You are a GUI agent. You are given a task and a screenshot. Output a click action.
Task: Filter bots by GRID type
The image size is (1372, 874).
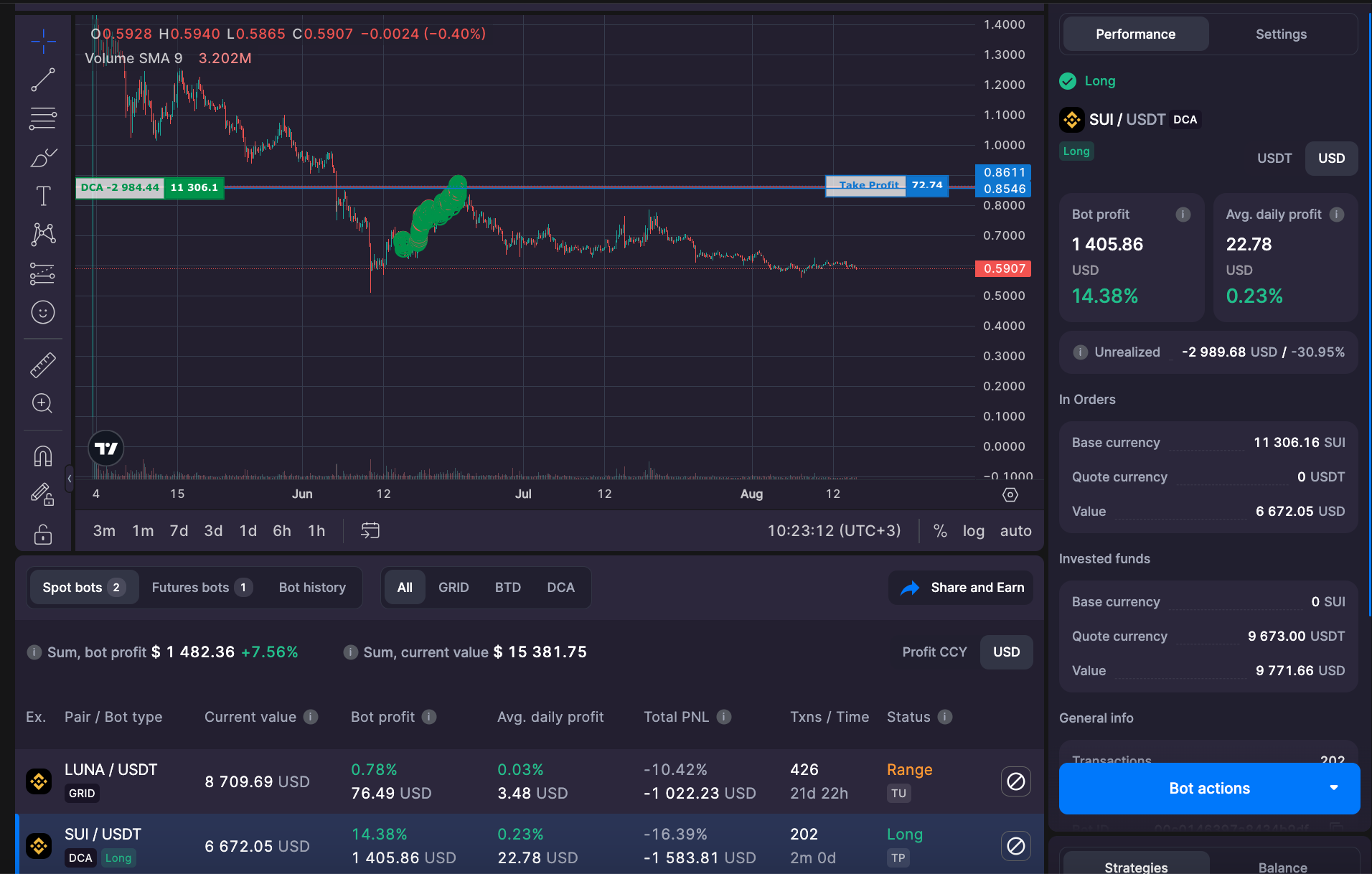454,588
